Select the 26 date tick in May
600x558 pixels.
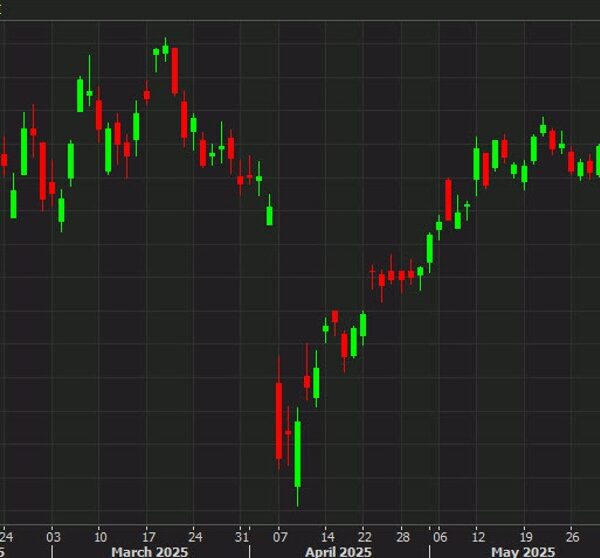click(571, 534)
